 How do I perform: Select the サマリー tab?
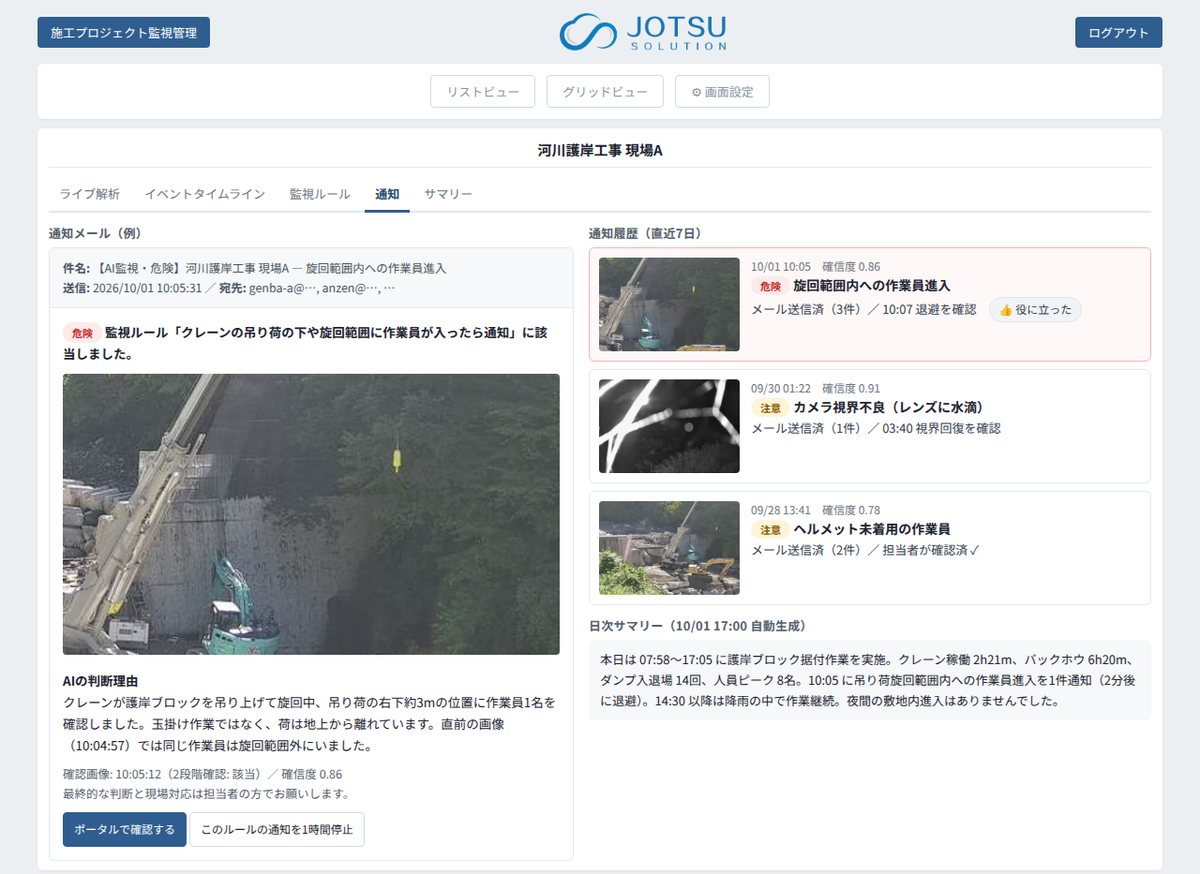tap(448, 194)
